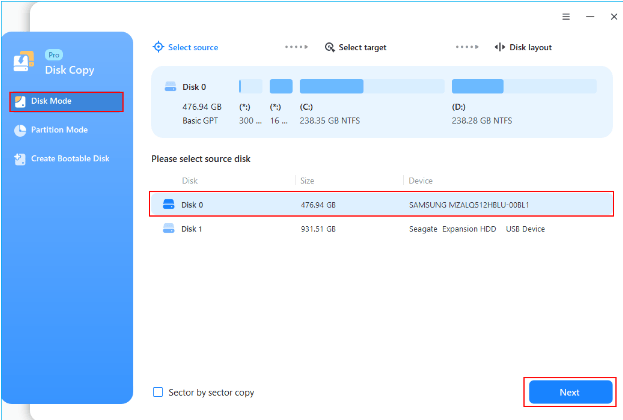Click the Disk column header
The height and width of the screenshot is (420, 623).
[x=190, y=181]
